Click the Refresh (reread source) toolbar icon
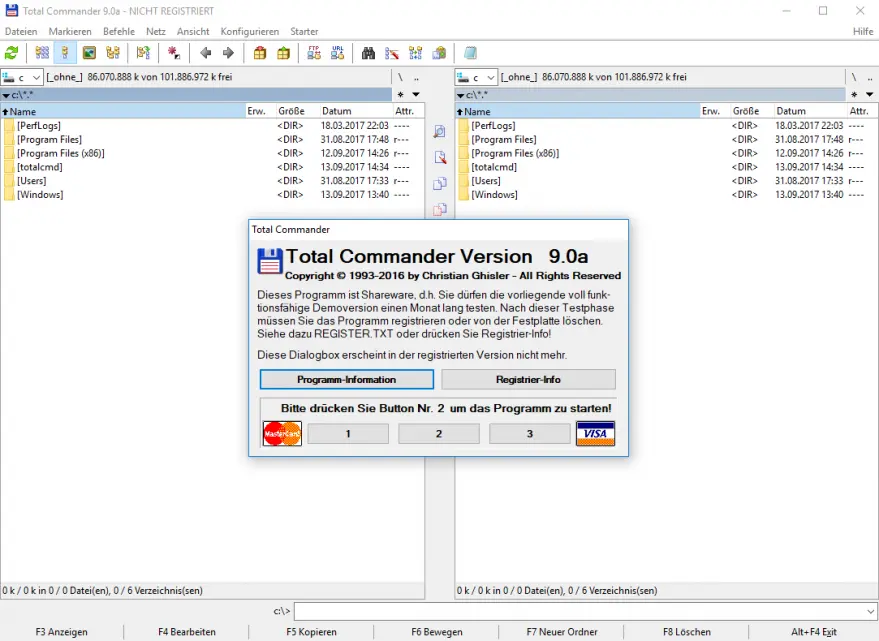The height and width of the screenshot is (641, 879). point(11,53)
